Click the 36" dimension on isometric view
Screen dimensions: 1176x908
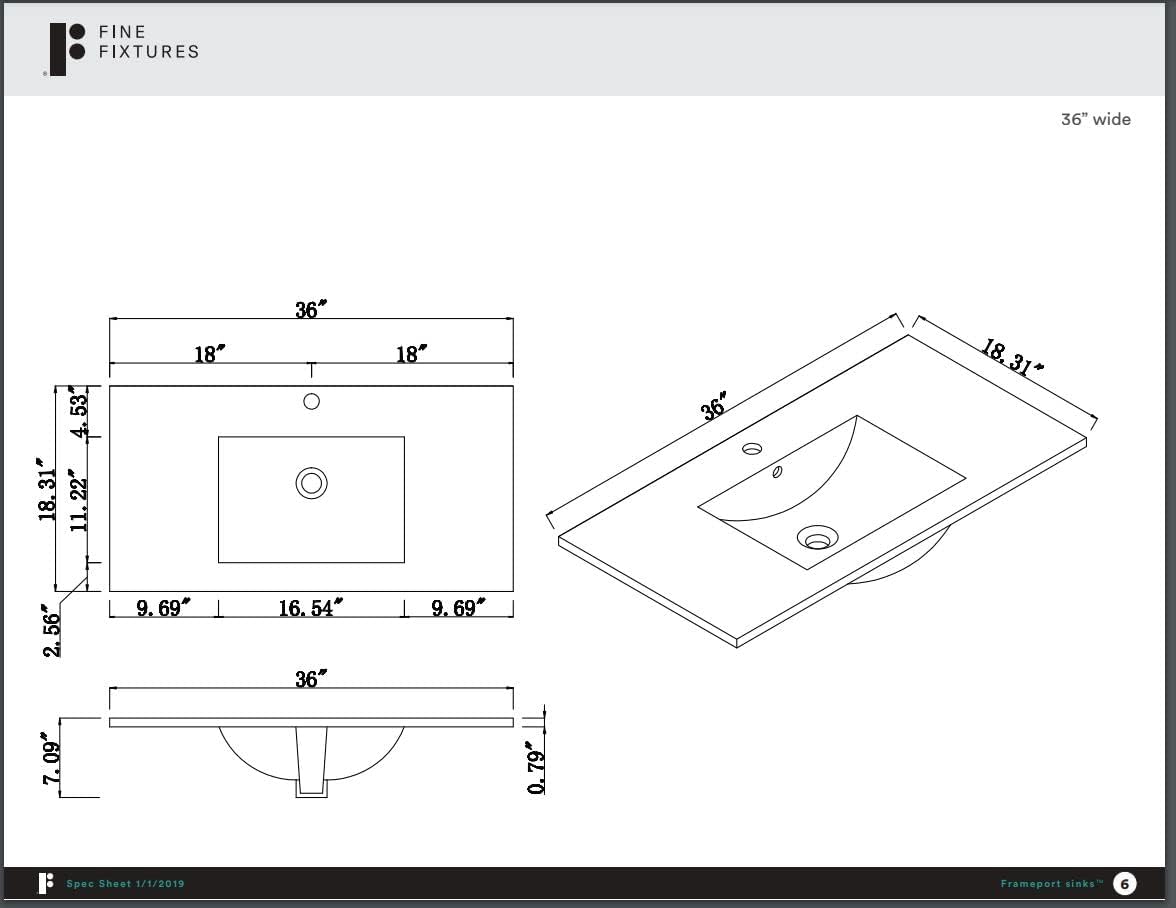pos(714,406)
